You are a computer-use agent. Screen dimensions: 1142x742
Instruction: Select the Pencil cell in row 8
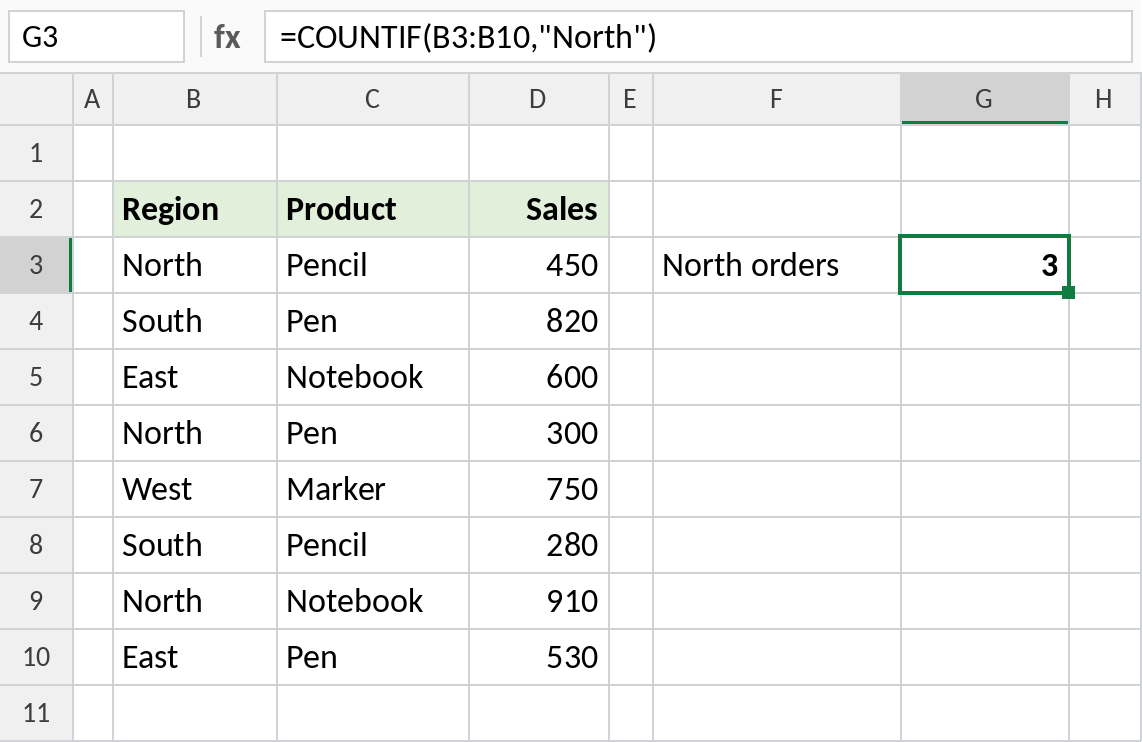[372, 545]
